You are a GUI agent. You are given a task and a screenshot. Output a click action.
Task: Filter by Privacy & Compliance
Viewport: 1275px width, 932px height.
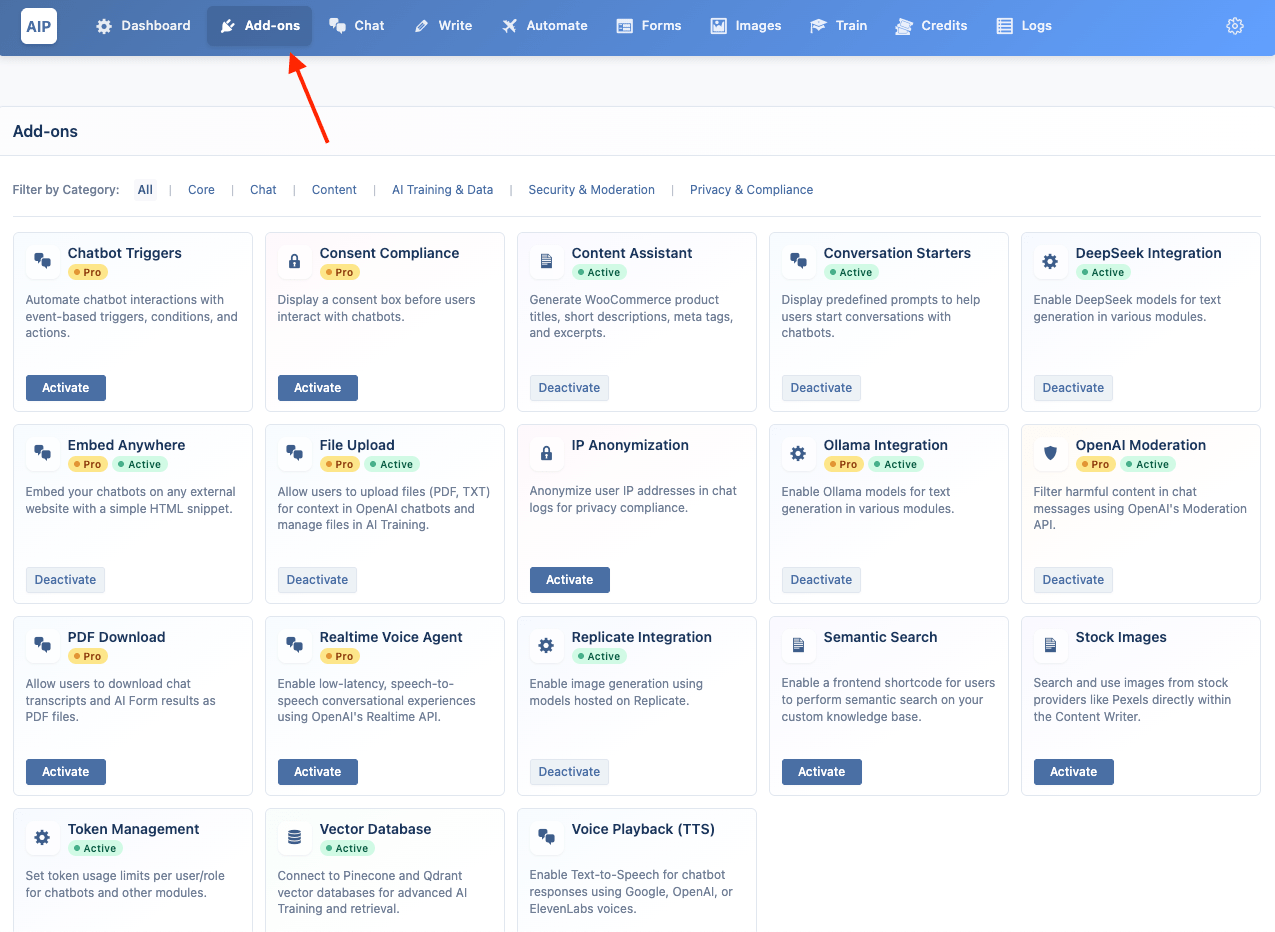point(751,190)
